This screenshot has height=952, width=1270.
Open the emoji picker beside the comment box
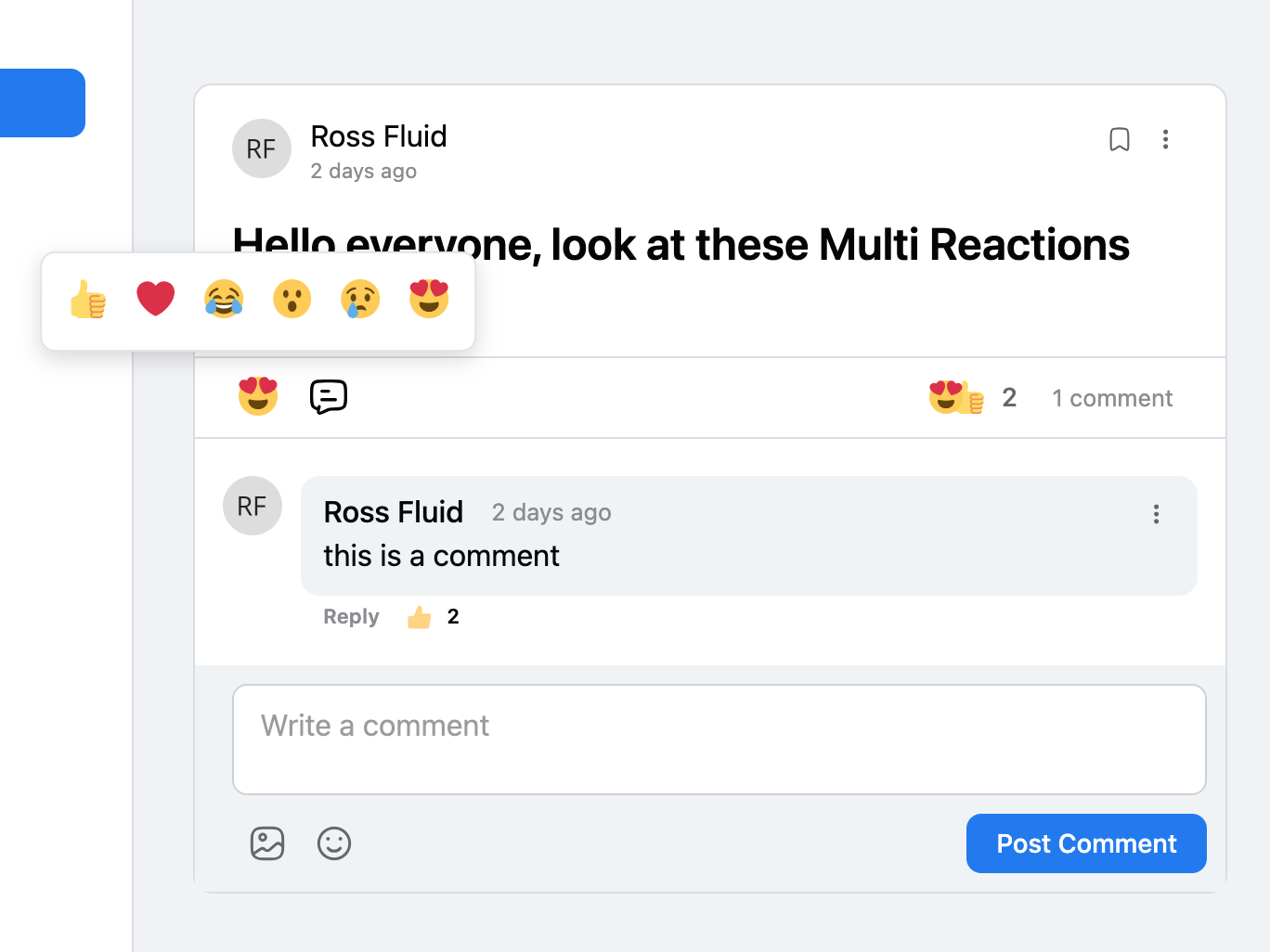[334, 843]
